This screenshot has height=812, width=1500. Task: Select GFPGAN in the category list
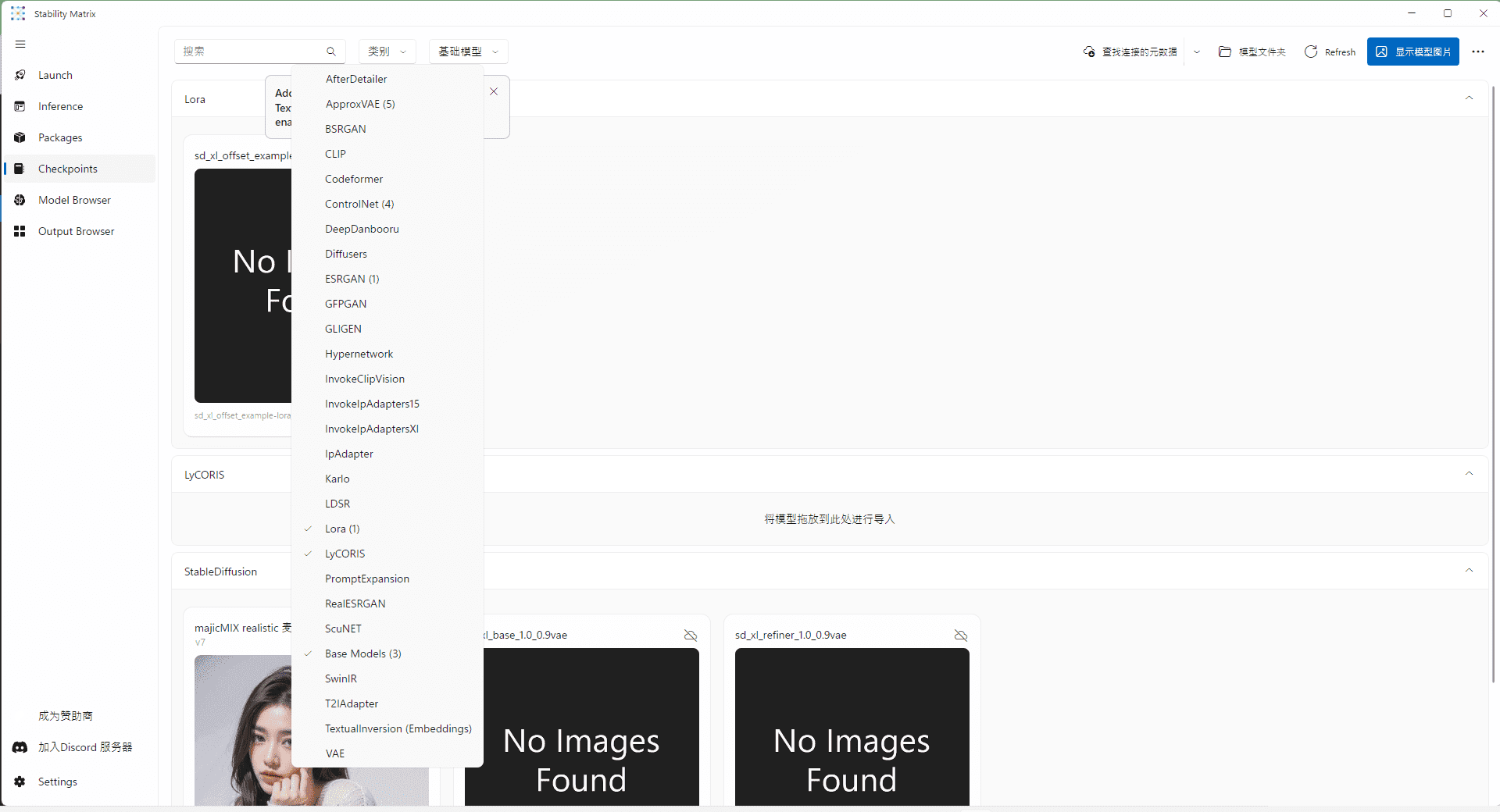(387, 304)
